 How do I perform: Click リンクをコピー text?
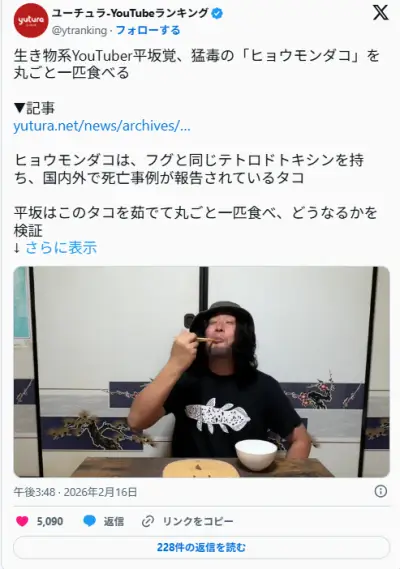point(198,521)
